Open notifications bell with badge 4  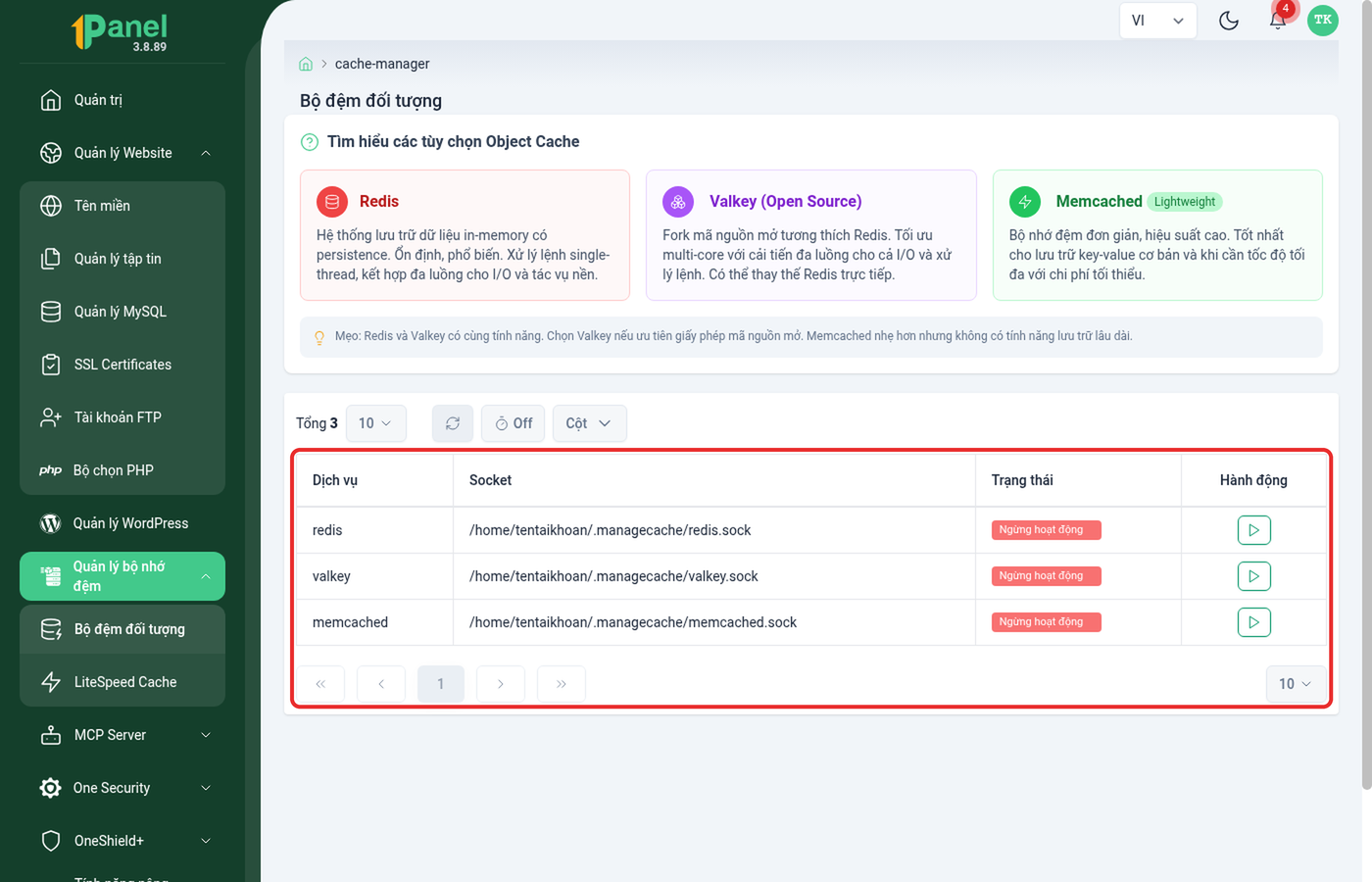1278,20
